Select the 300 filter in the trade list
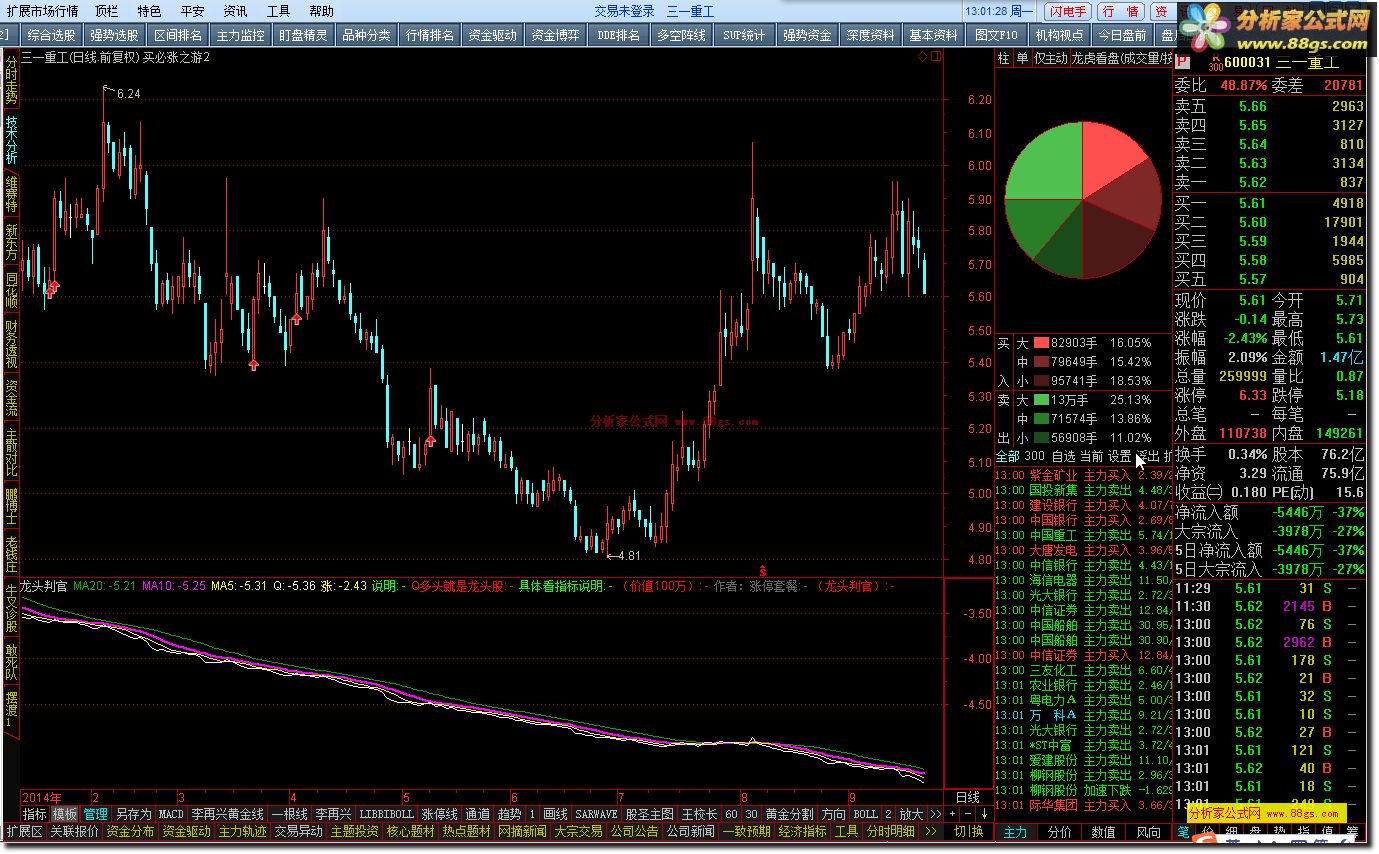Viewport: 1379px width, 854px height. (1035, 456)
